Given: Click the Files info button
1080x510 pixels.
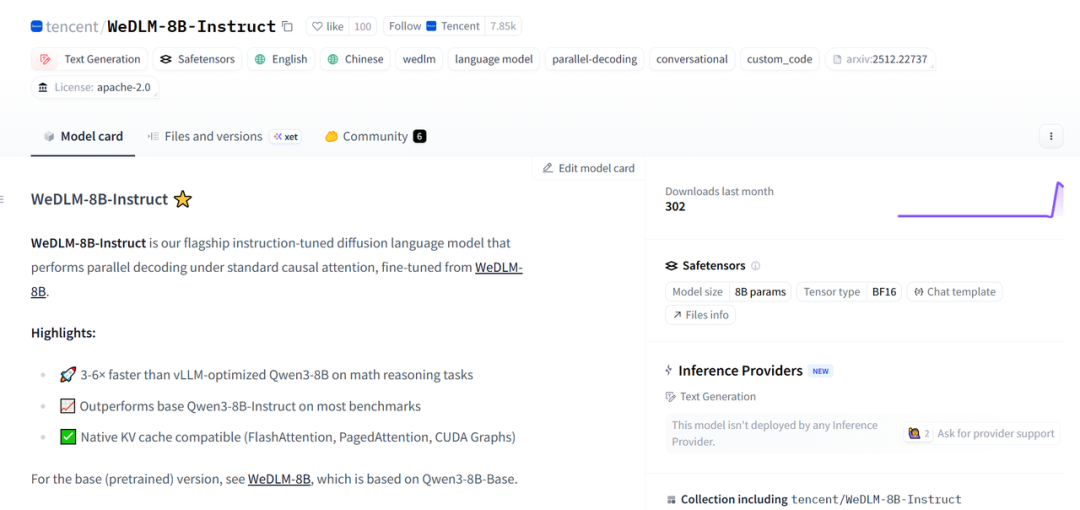Looking at the screenshot, I should pos(700,314).
